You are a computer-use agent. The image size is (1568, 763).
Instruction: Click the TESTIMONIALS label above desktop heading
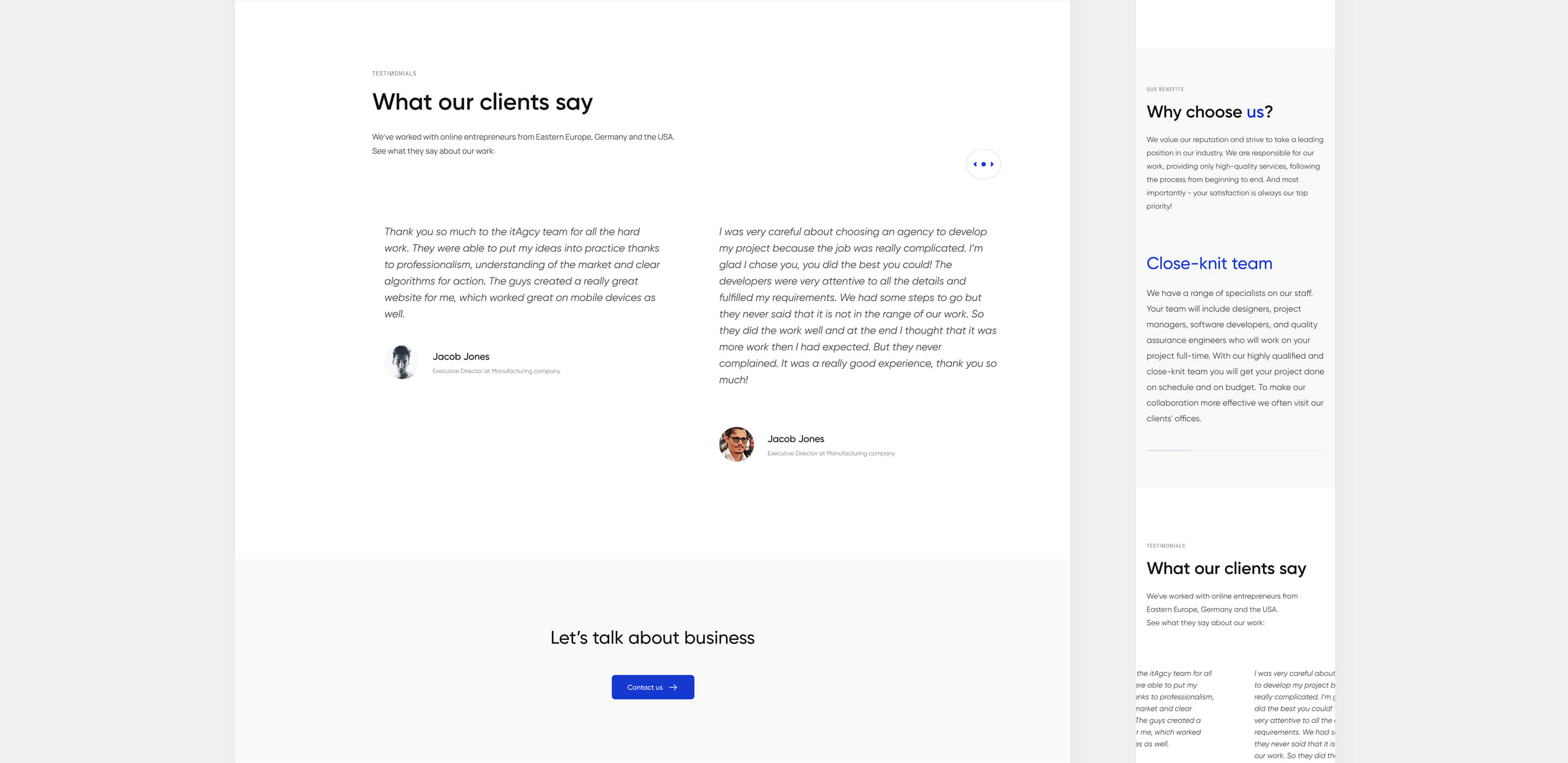coord(394,74)
